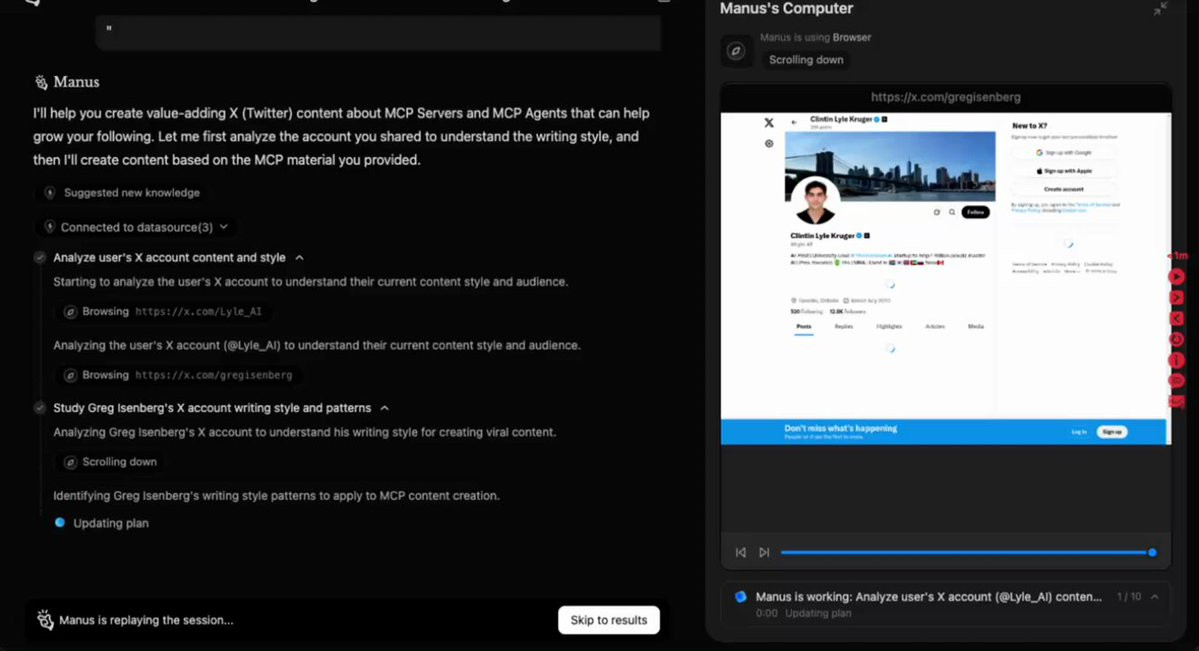This screenshot has height=651, width=1199.
Task: Click the Scrolling down status label under Browser
Action: pos(806,60)
